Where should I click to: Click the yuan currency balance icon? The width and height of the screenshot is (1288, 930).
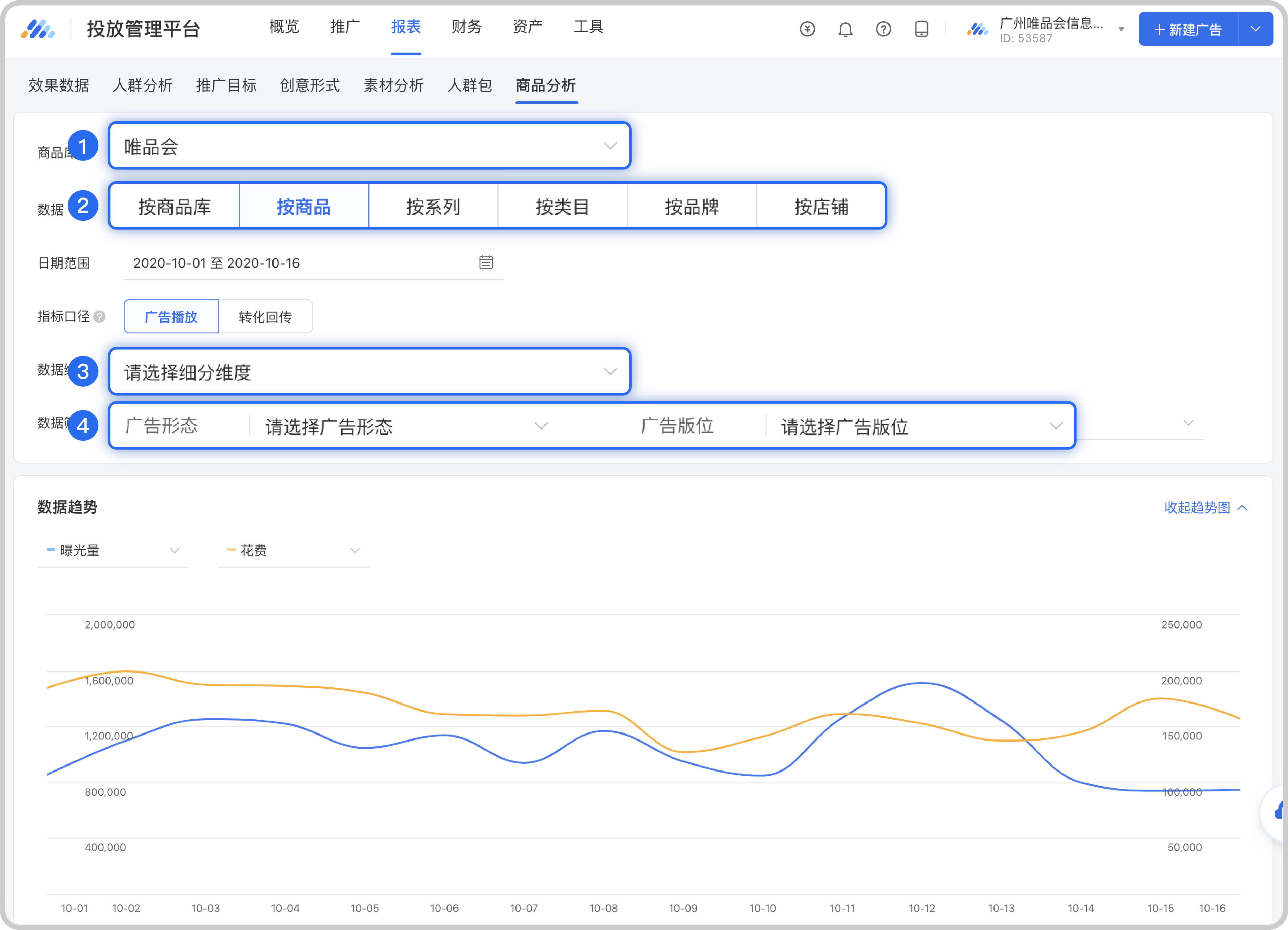coord(807,29)
